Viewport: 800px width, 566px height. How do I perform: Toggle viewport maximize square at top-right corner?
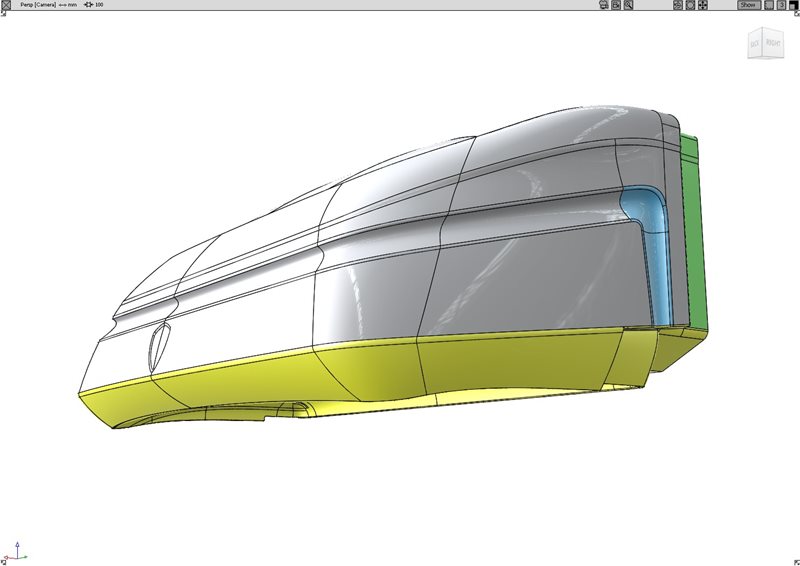click(794, 5)
